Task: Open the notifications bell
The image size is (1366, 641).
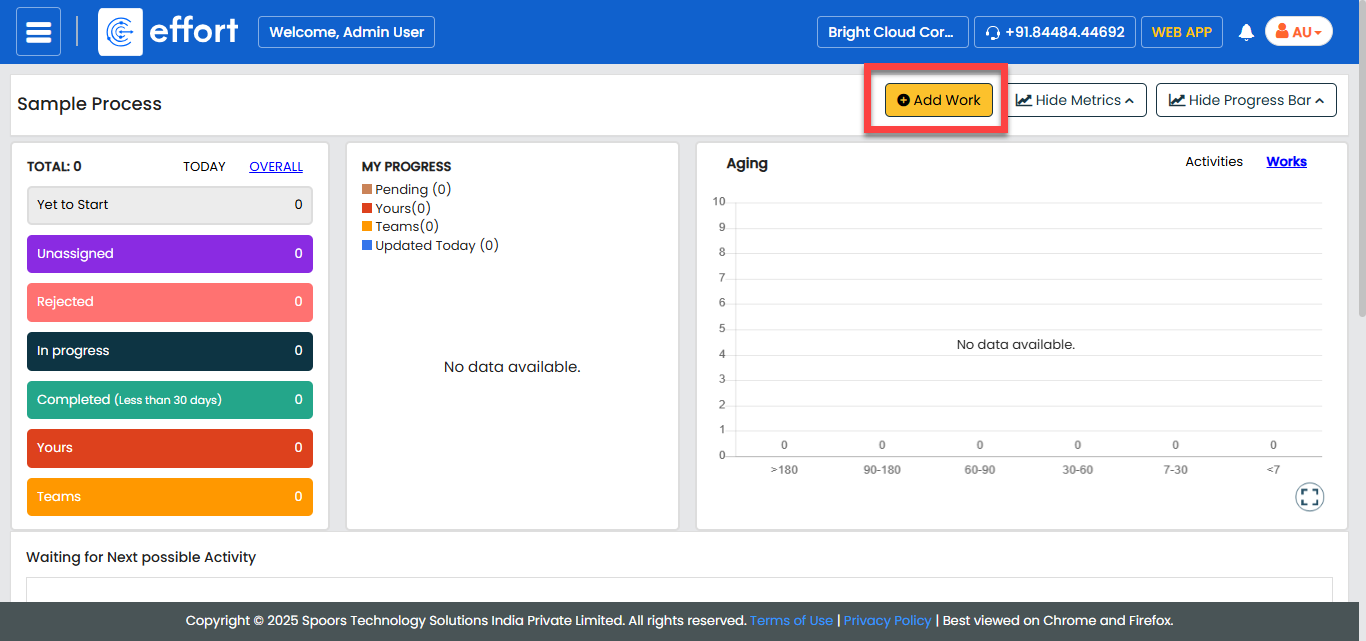Action: [x=1246, y=32]
